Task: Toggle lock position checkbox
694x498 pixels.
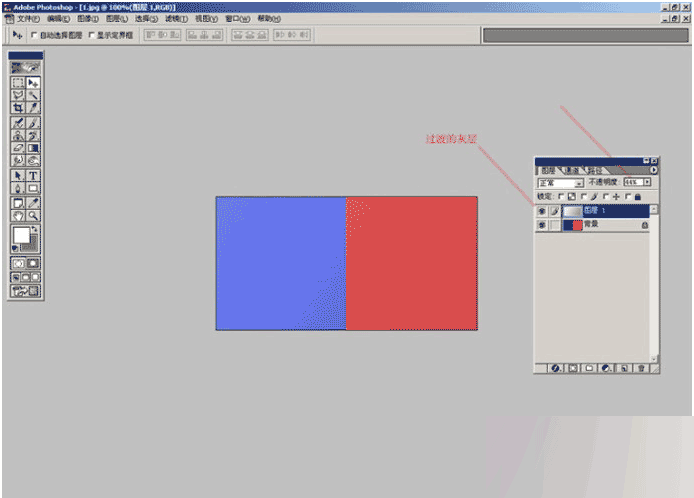Action: pos(605,197)
